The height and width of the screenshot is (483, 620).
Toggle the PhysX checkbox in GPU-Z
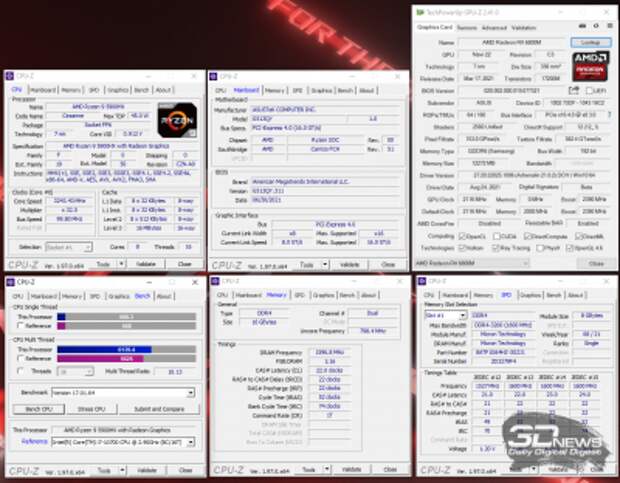coord(540,248)
